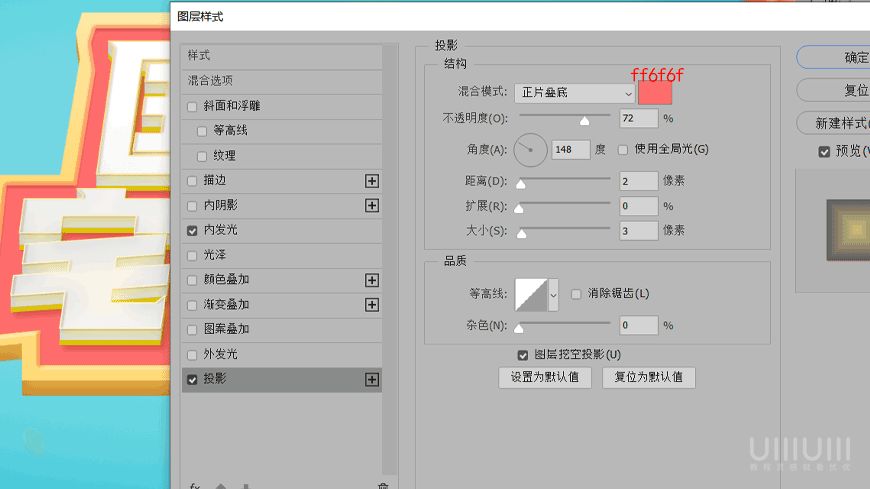Click the 确定 button

click(833, 57)
